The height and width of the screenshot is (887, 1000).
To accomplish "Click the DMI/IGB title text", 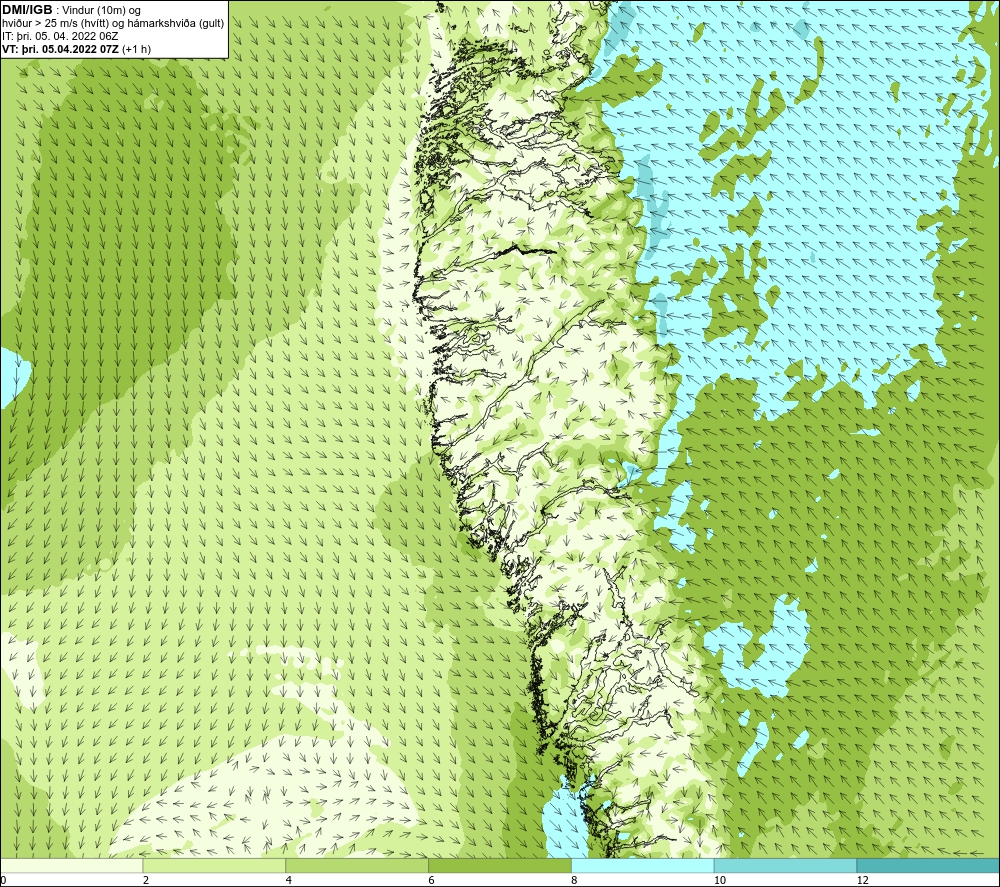I will point(27,10).
